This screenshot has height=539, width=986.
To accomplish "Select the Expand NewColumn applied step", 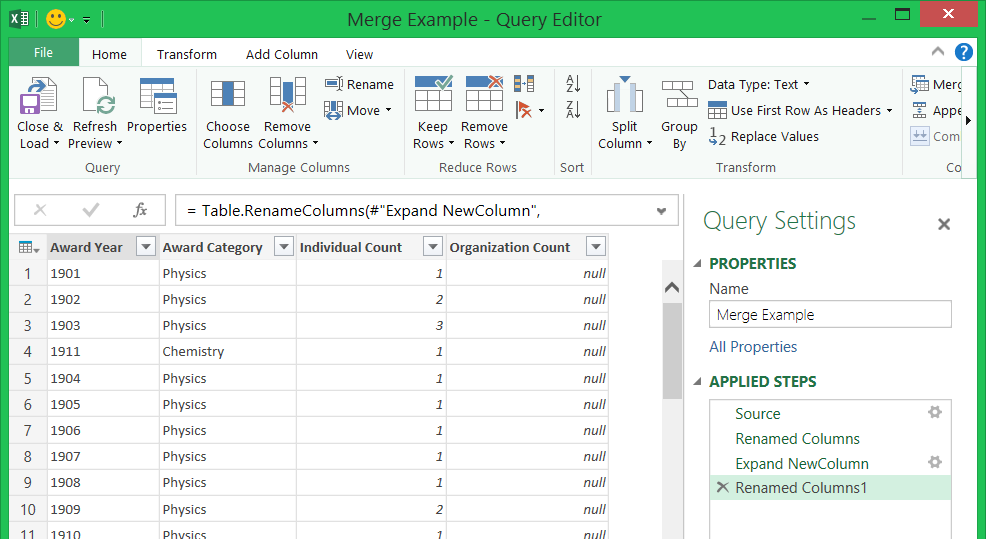I will [801, 464].
